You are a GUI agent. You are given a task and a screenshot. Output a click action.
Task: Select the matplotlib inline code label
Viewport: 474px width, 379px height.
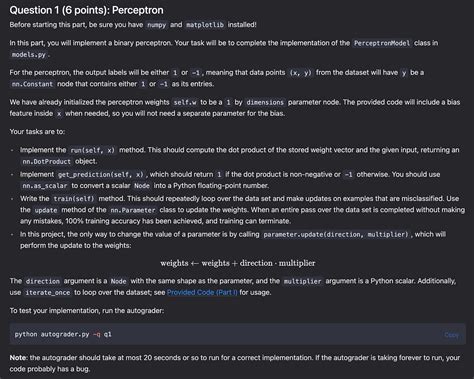[205, 25]
